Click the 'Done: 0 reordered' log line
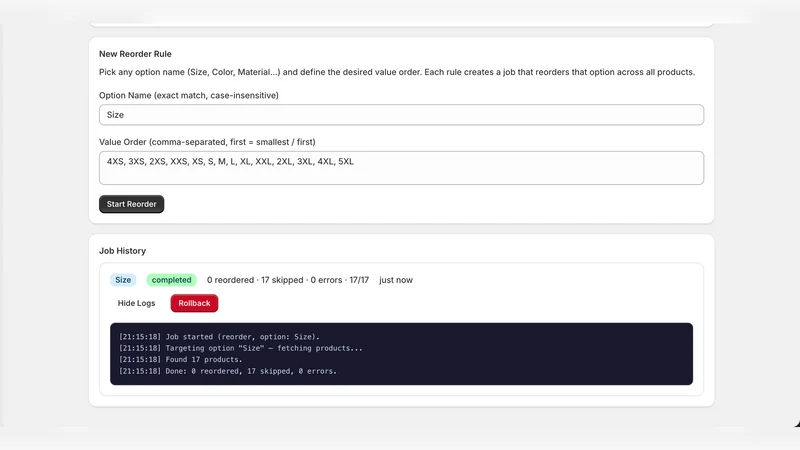The width and height of the screenshot is (800, 450). (x=228, y=371)
